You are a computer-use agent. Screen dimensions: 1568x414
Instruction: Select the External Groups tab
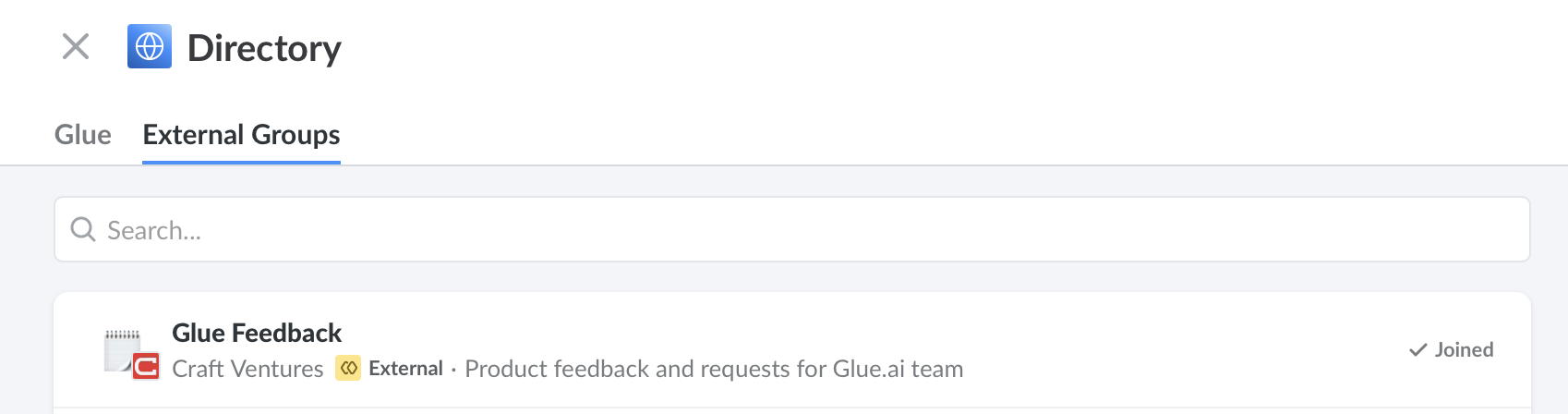(x=241, y=135)
